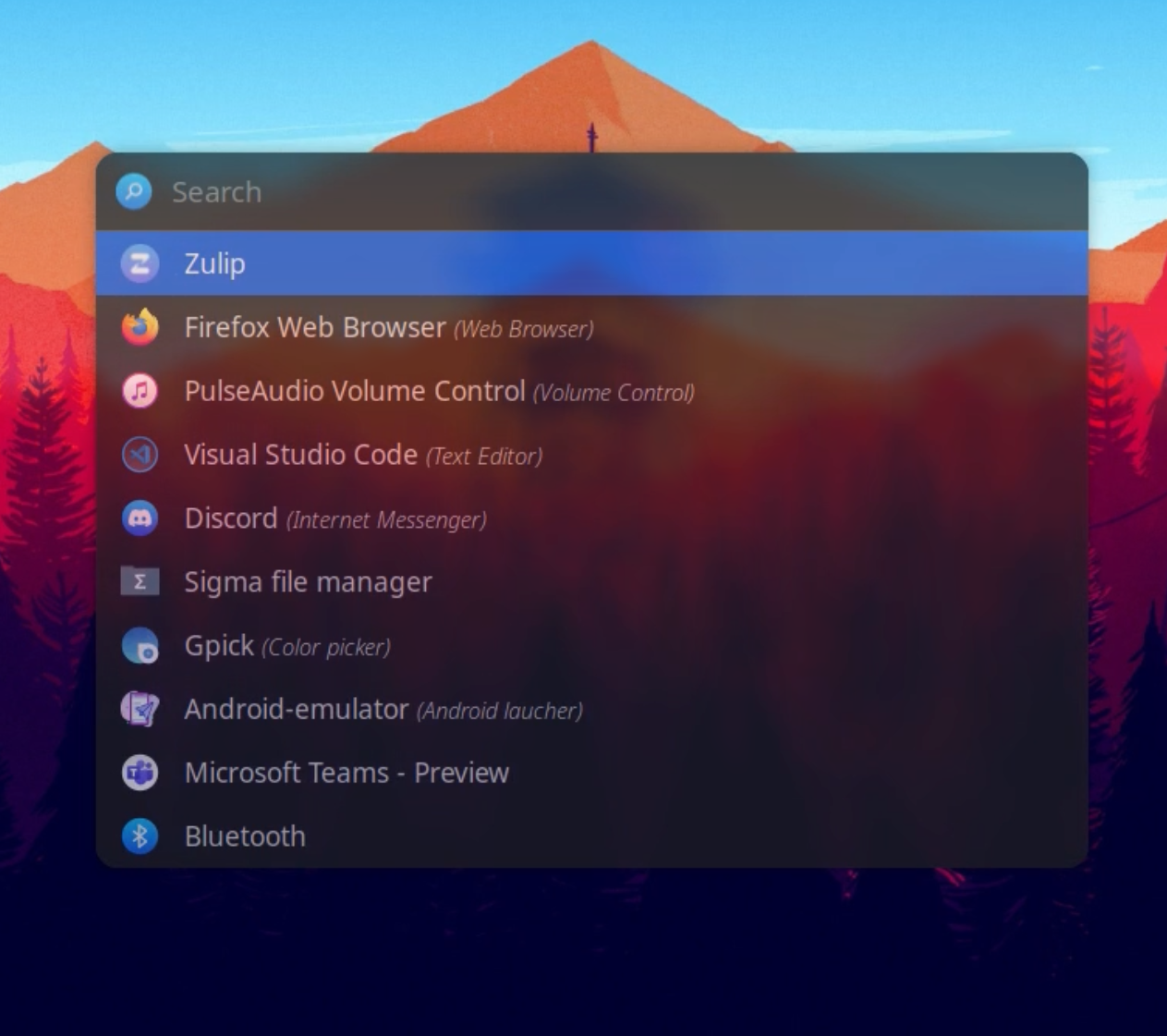Focus the Search input field
This screenshot has width=1167, height=1036.
click(591, 191)
